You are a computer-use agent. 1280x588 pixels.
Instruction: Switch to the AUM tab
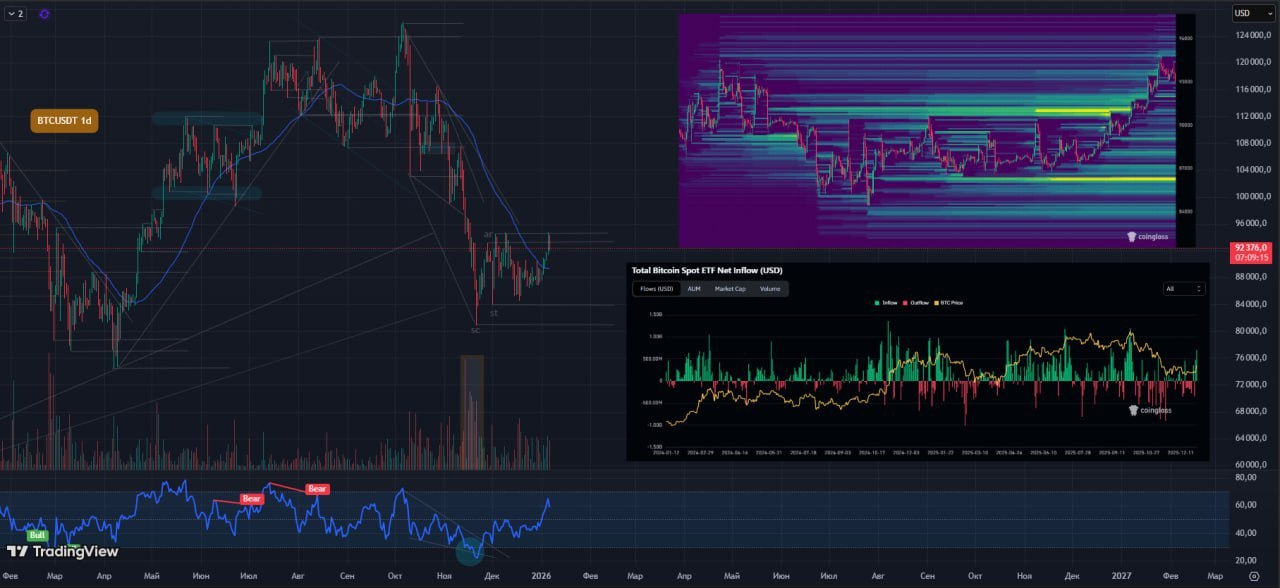pos(694,289)
